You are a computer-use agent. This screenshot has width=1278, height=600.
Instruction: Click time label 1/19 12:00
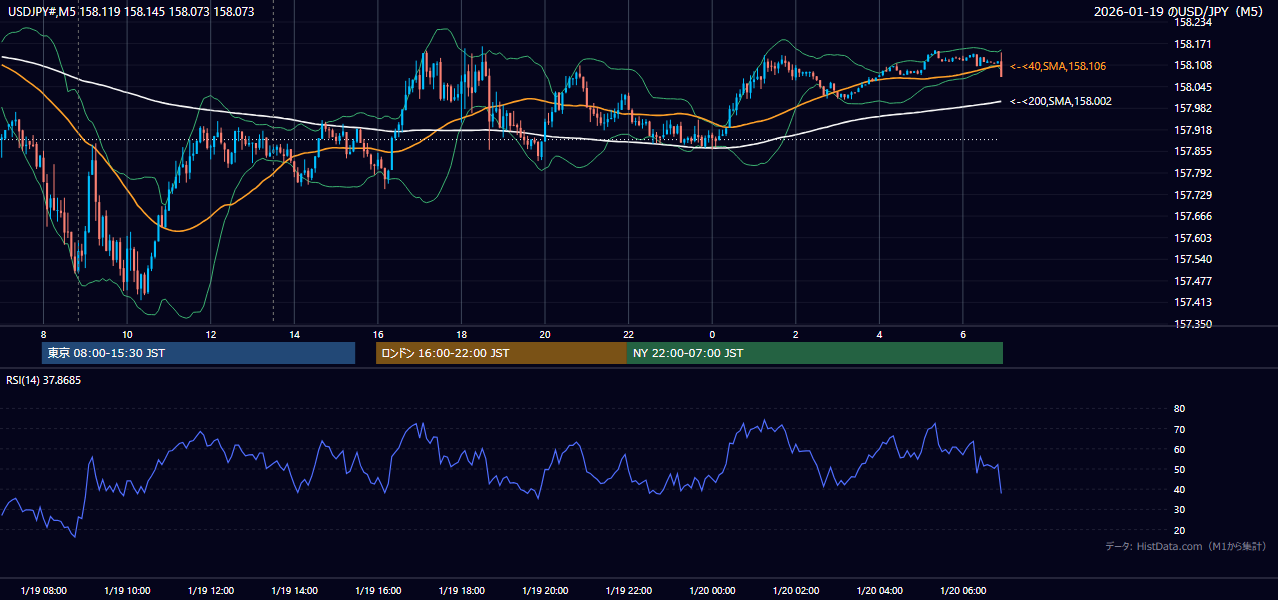pos(211,591)
